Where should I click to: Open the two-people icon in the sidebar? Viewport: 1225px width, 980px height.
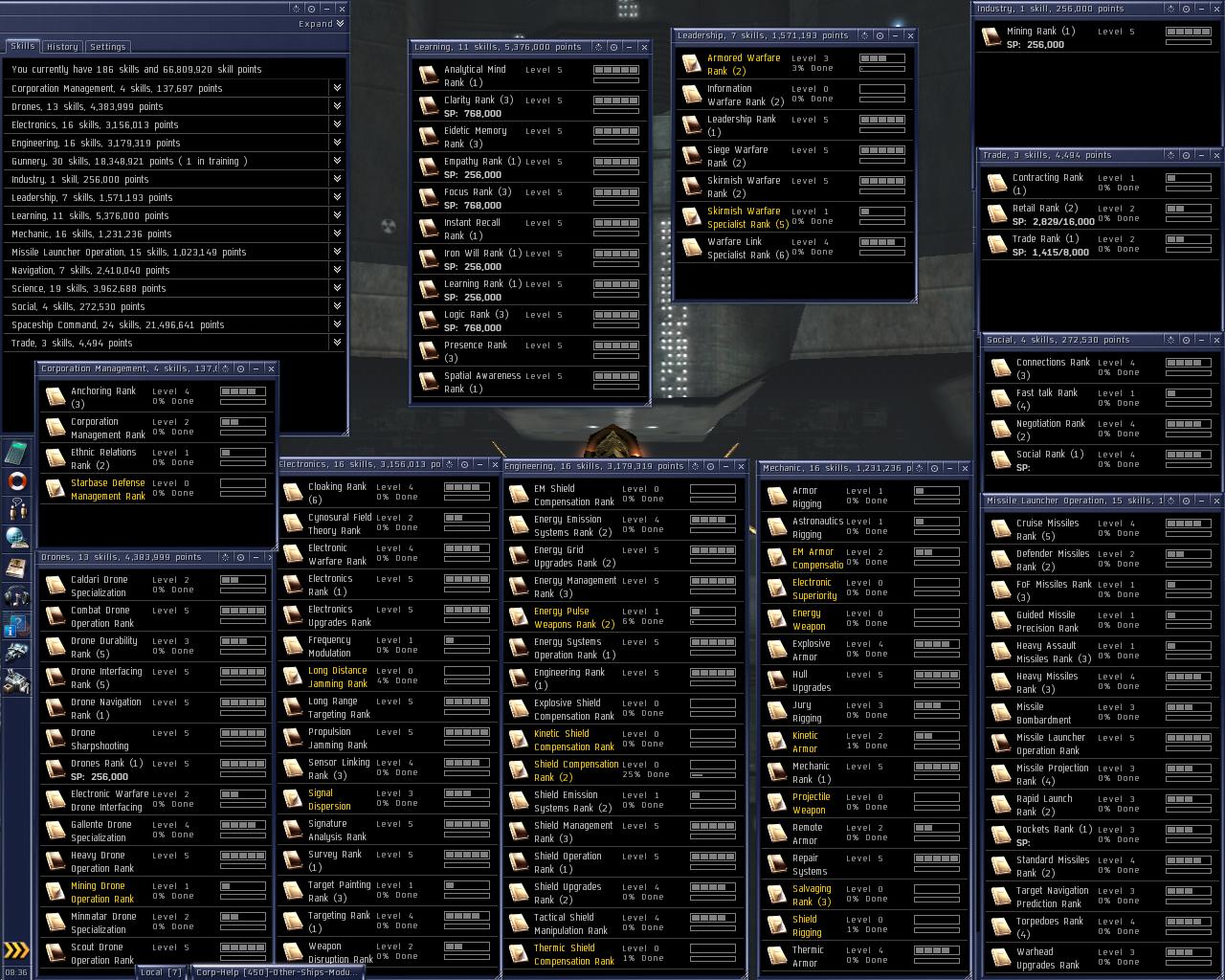(16, 509)
